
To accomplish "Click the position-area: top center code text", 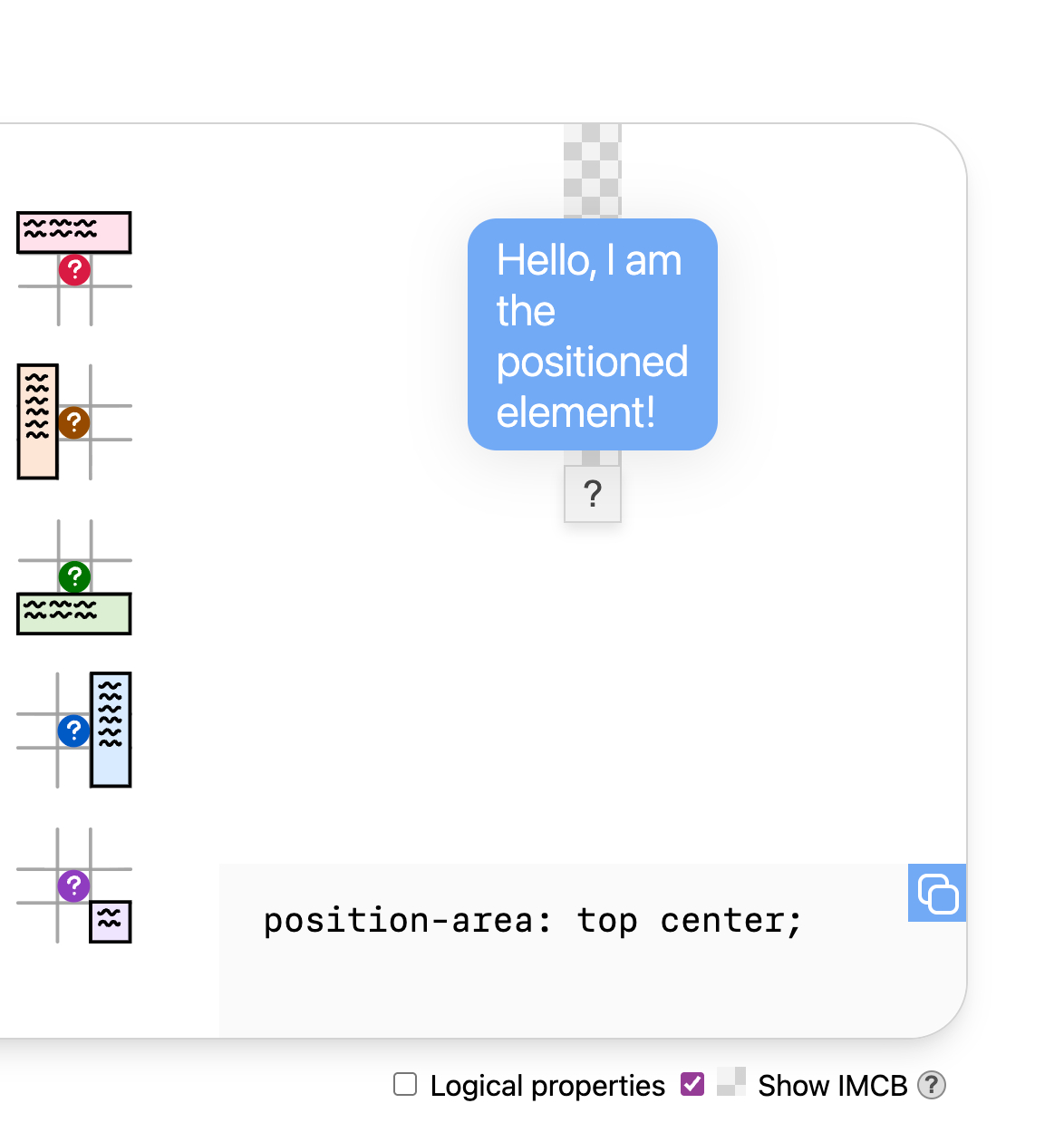I will tap(533, 921).
